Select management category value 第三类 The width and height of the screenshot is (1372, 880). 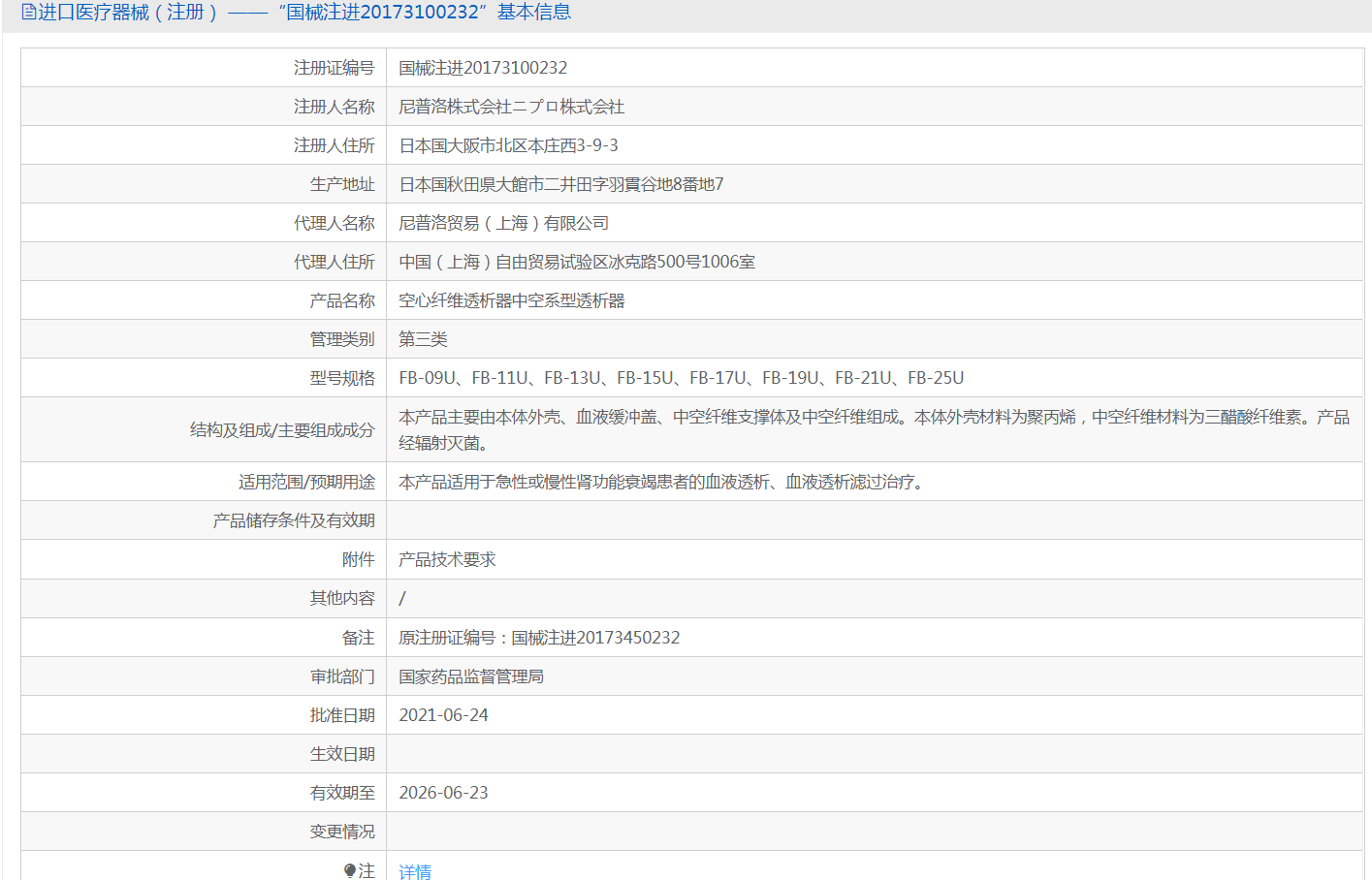pyautogui.click(x=423, y=339)
